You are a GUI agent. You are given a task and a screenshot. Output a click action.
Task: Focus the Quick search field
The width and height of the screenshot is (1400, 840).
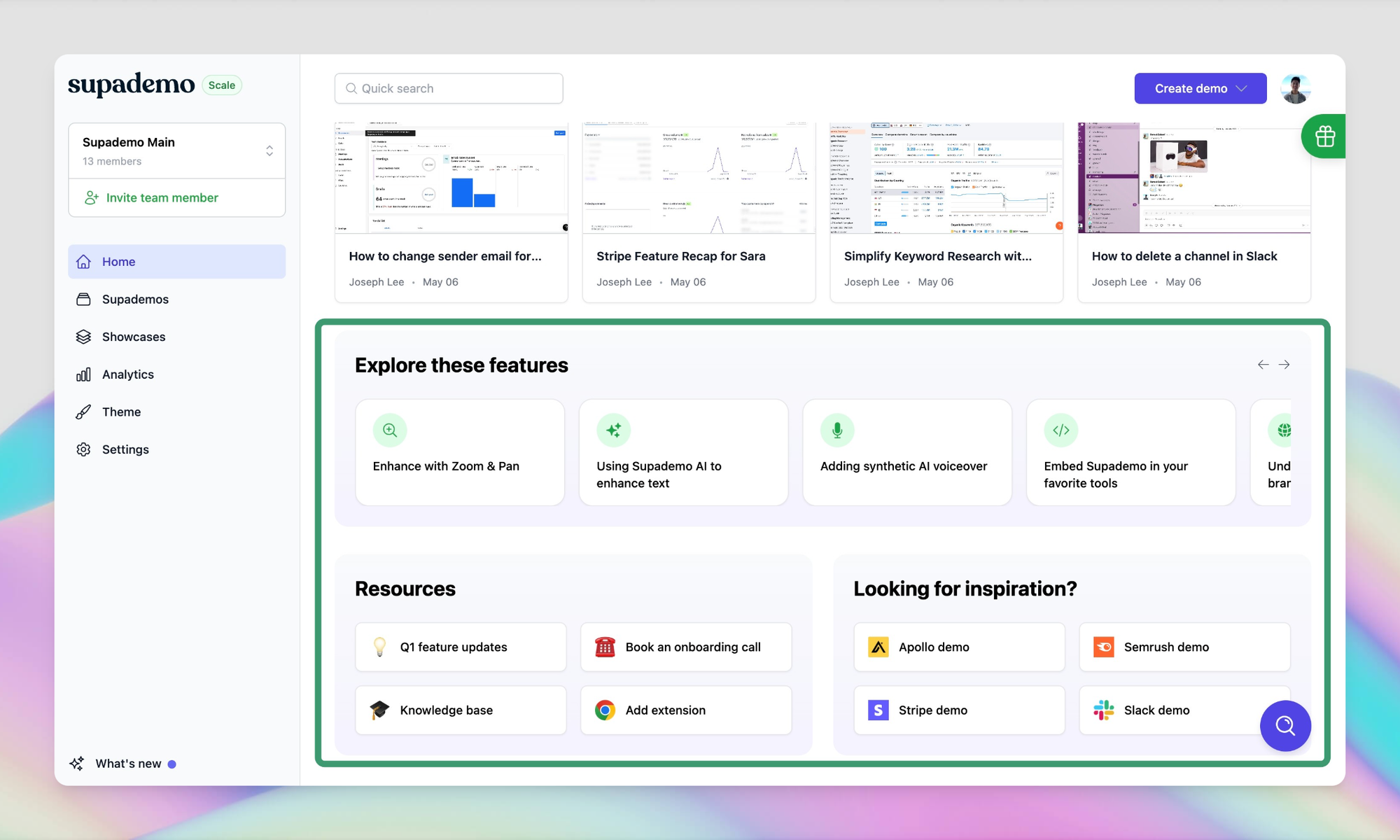[449, 88]
